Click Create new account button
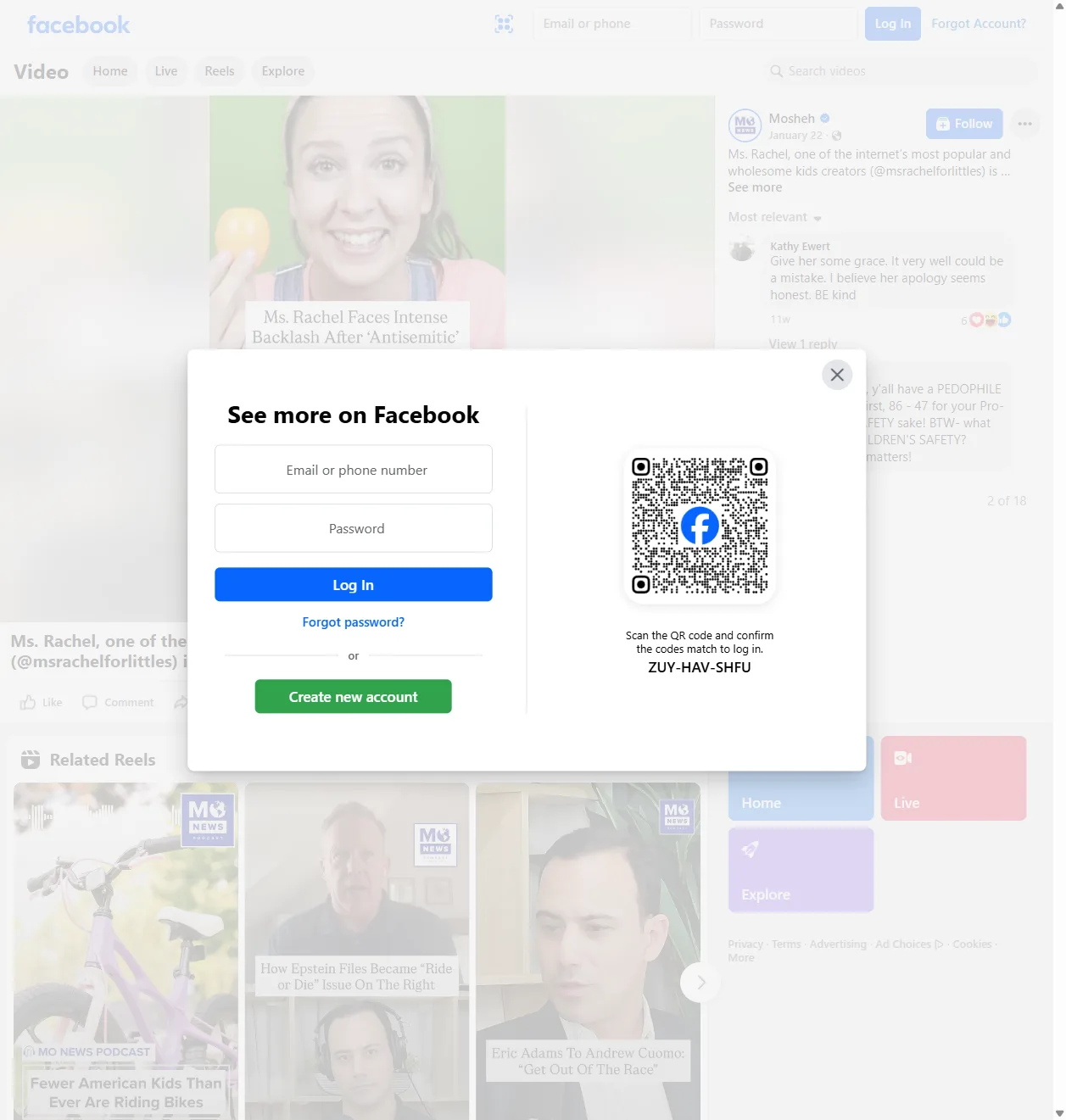This screenshot has width=1066, height=1120. tap(354, 696)
